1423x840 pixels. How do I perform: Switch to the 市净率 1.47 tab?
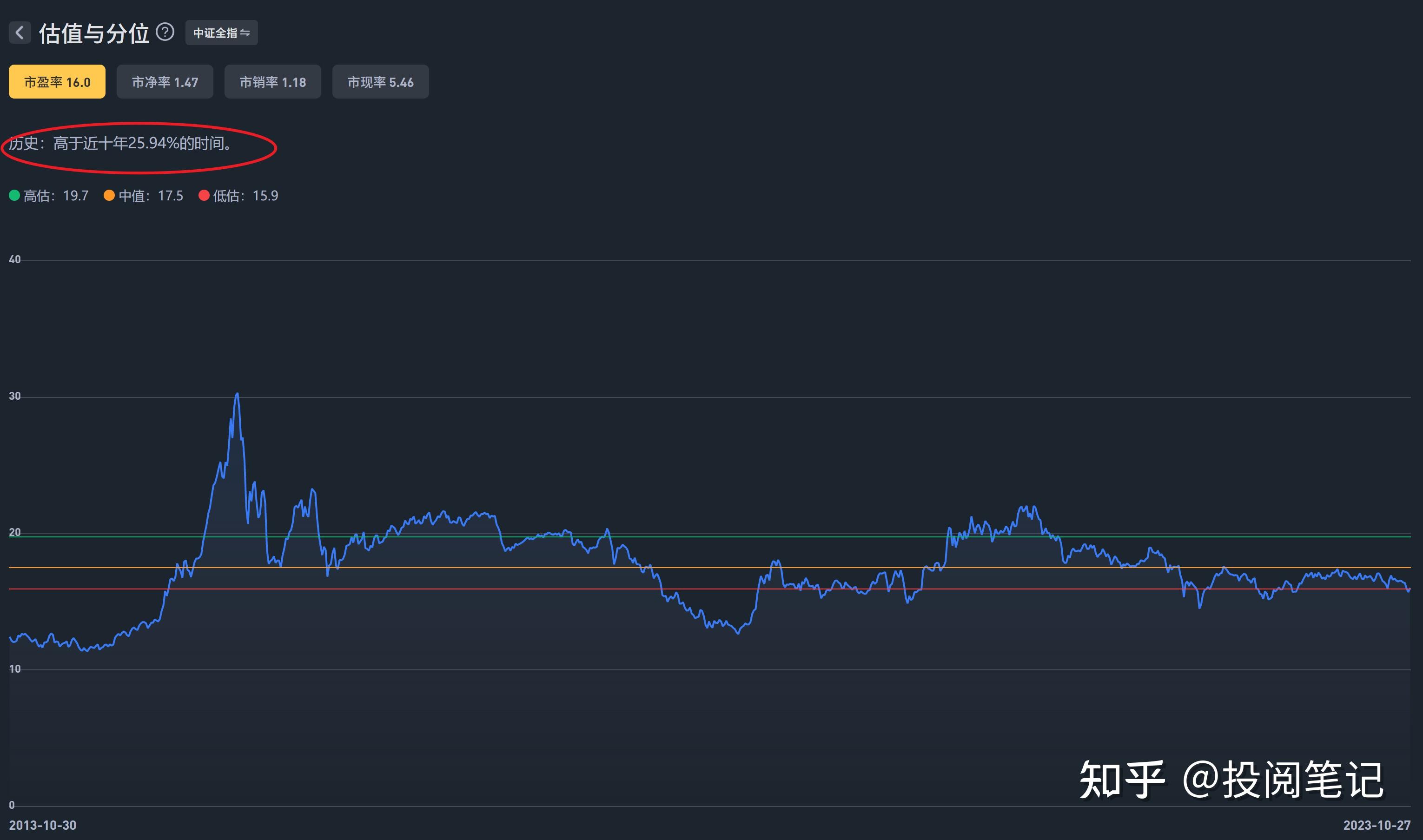165,82
